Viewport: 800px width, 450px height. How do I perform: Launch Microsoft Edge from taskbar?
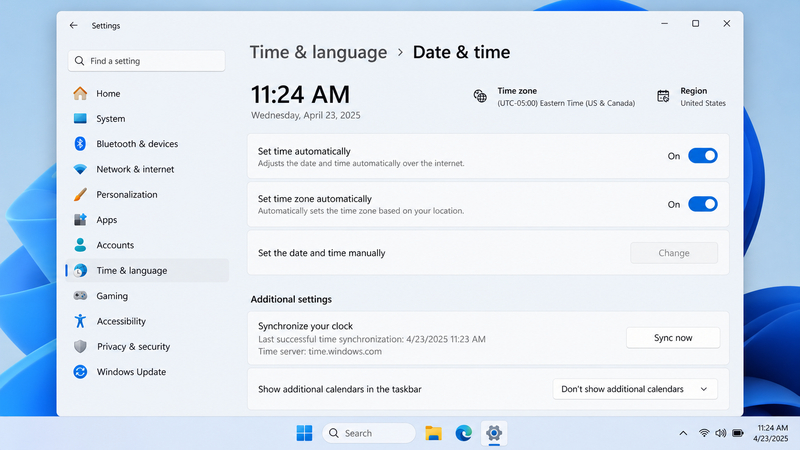click(463, 433)
